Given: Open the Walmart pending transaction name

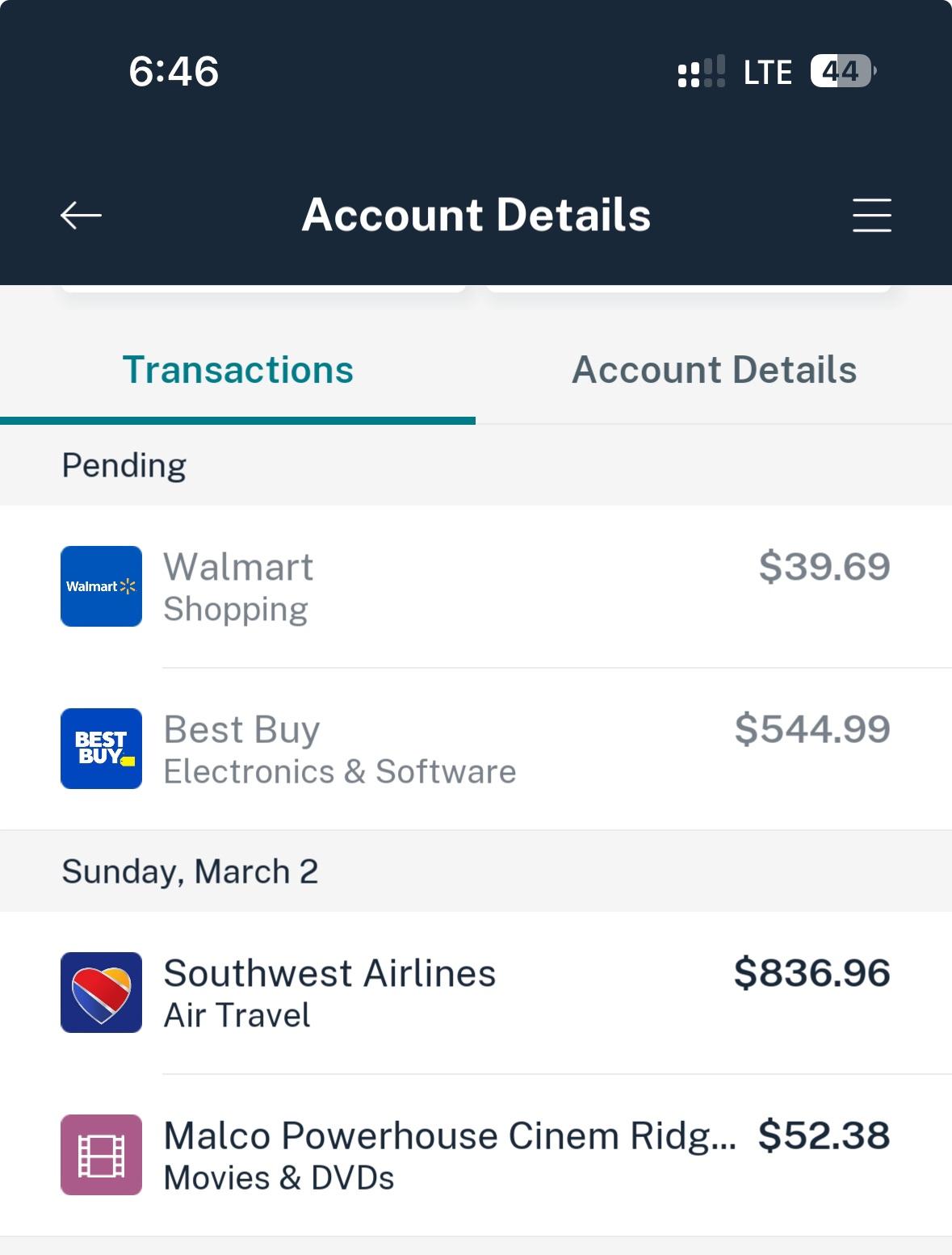Looking at the screenshot, I should click(x=238, y=567).
